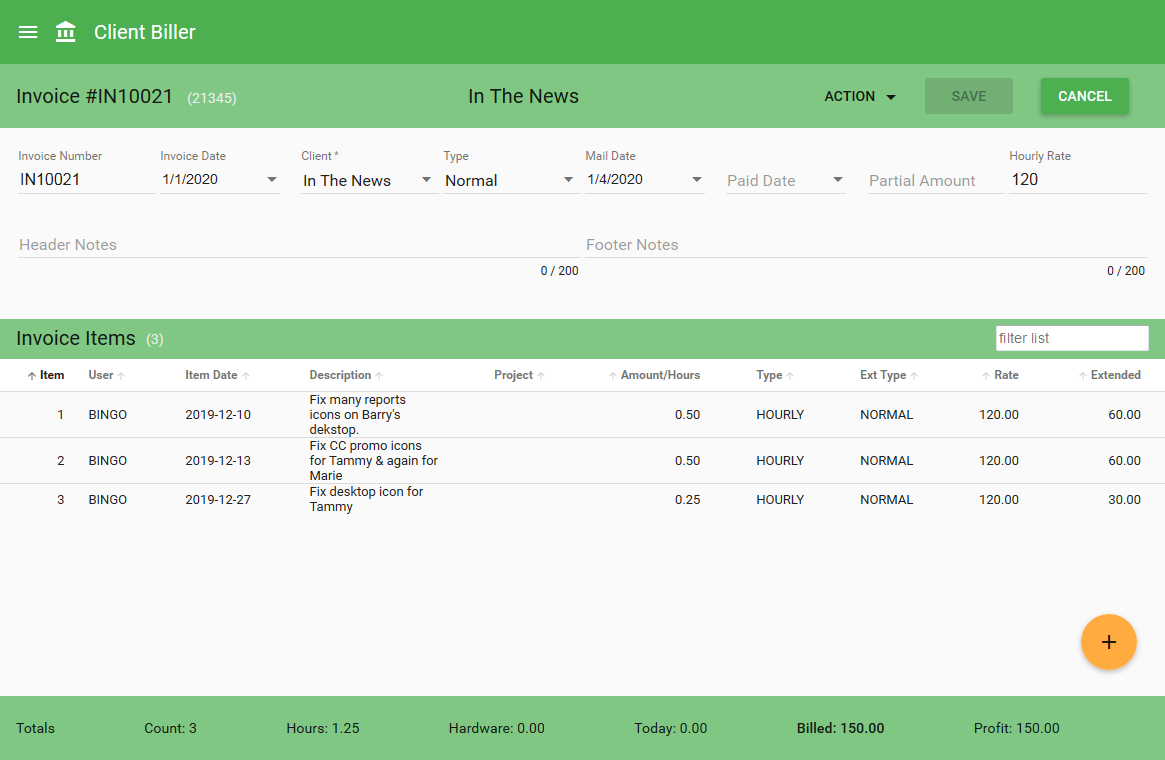The width and height of the screenshot is (1165, 760).
Task: Click the 0.25 amount/hours cell
Action: (x=687, y=500)
